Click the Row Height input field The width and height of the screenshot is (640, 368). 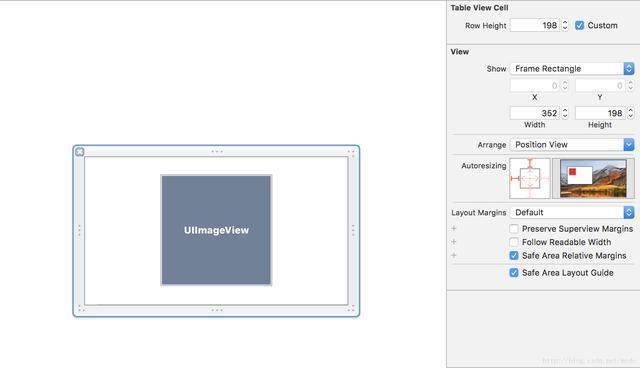535,25
